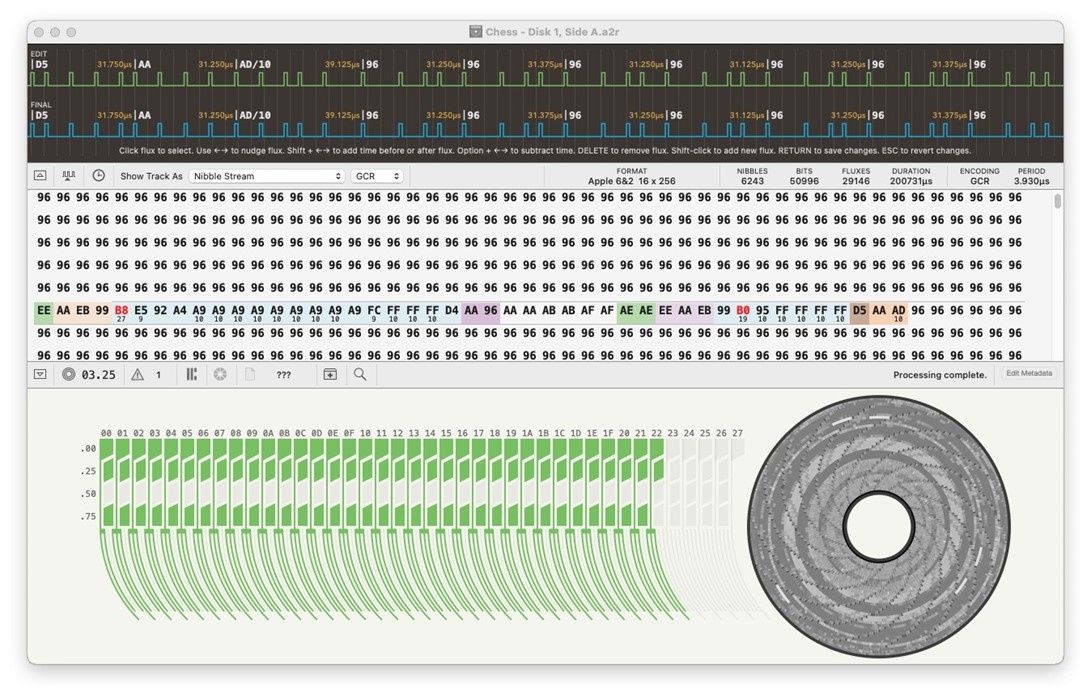This screenshot has height=698, width=1091.
Task: Click the Processing complete status text
Action: [940, 374]
